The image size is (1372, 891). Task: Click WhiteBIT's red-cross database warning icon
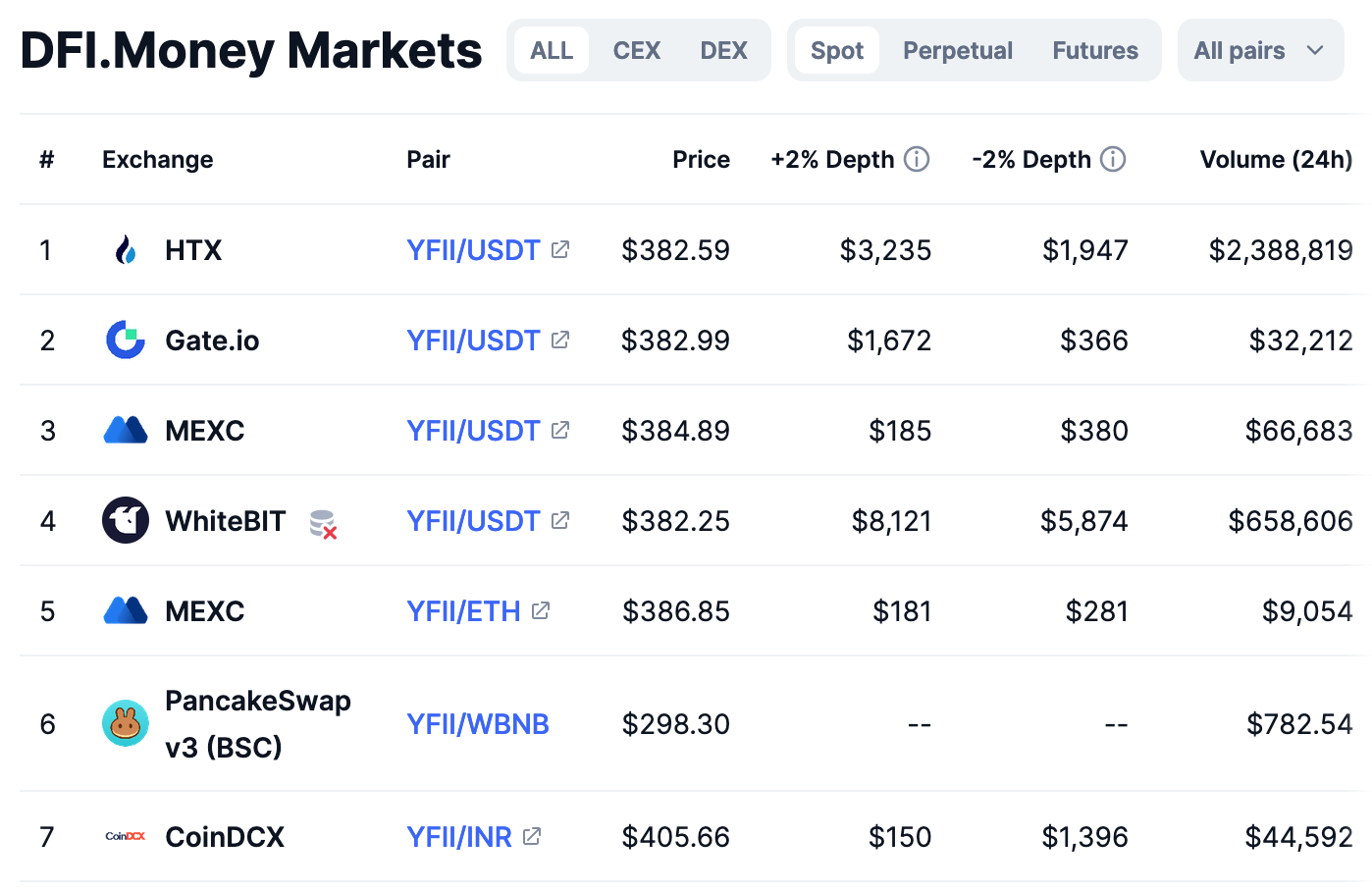324,524
